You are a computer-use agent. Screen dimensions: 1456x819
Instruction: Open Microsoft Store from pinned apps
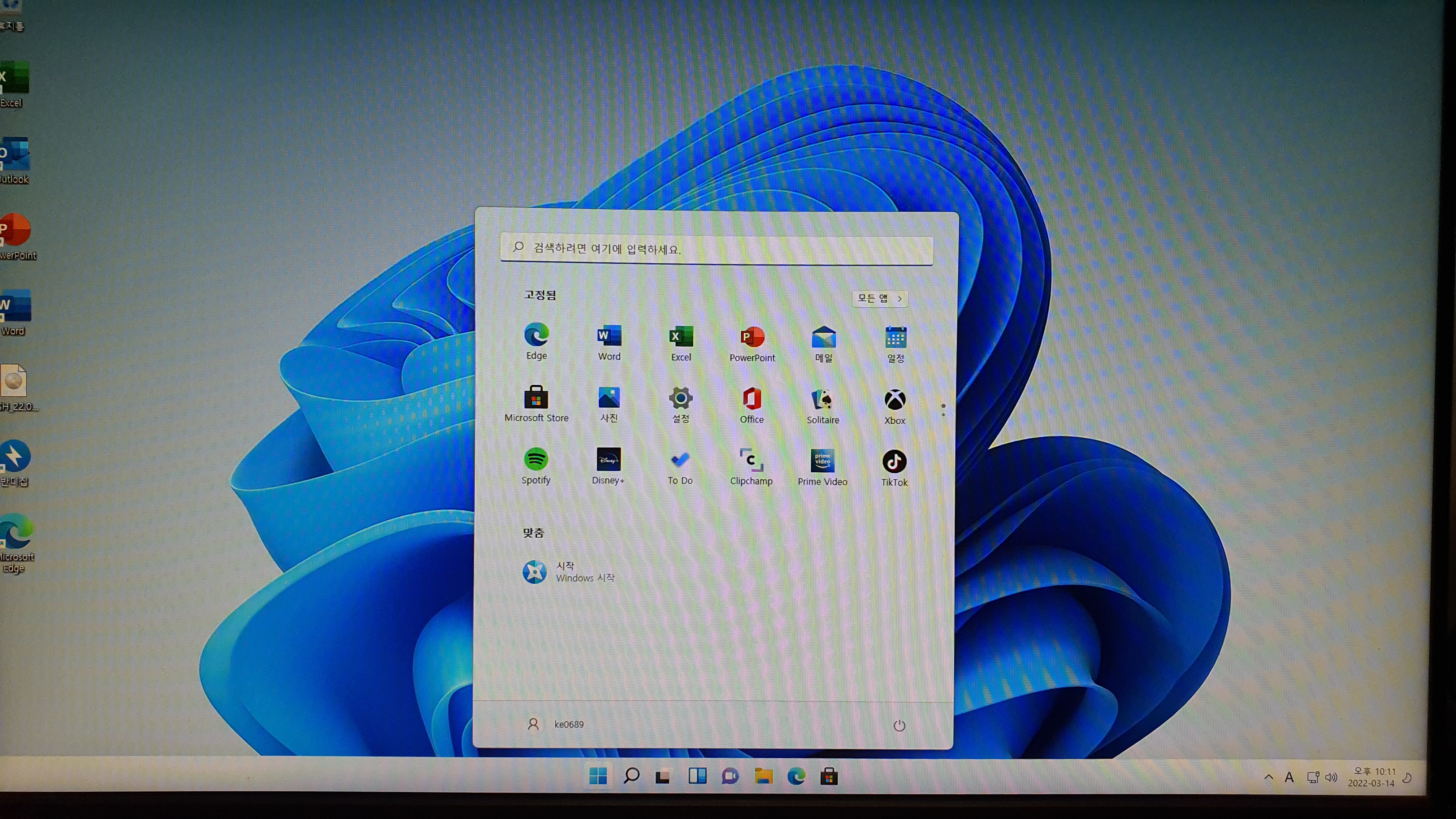(x=536, y=404)
